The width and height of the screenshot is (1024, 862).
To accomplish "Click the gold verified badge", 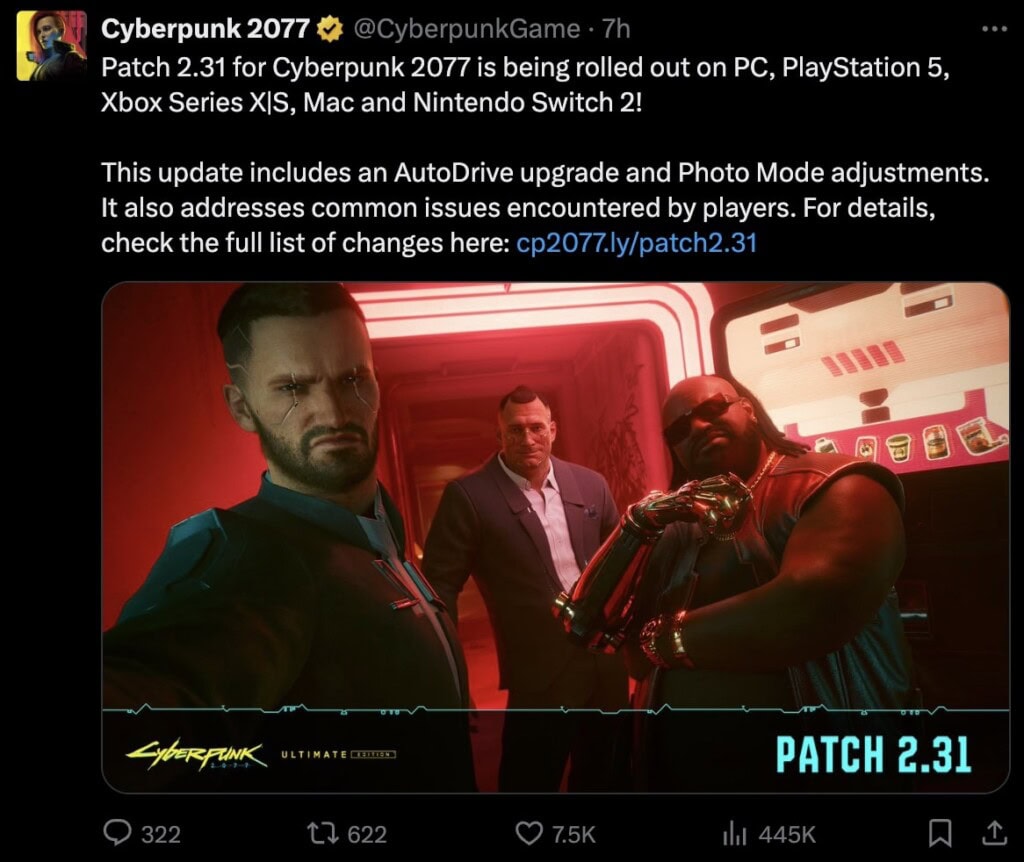I will 330,29.
